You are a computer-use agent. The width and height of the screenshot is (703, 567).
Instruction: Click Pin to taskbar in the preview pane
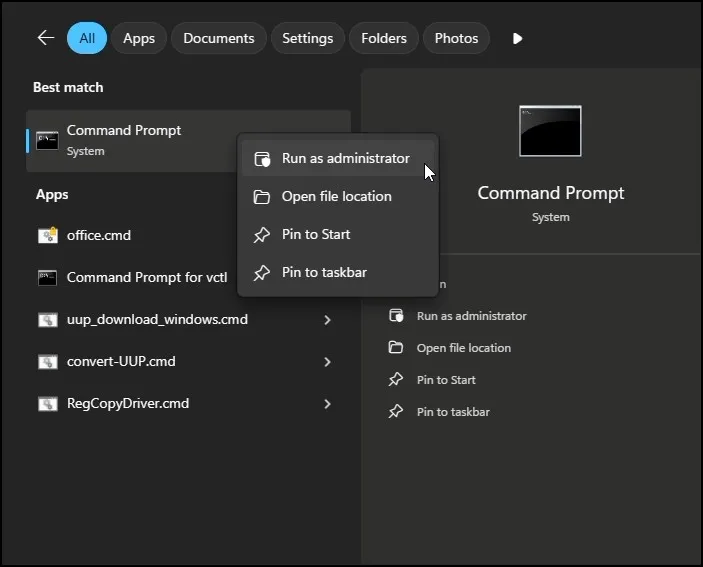pos(453,412)
